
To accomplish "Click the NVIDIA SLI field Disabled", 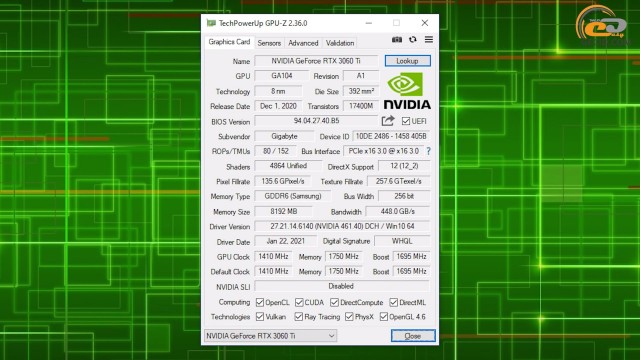I will (342, 286).
